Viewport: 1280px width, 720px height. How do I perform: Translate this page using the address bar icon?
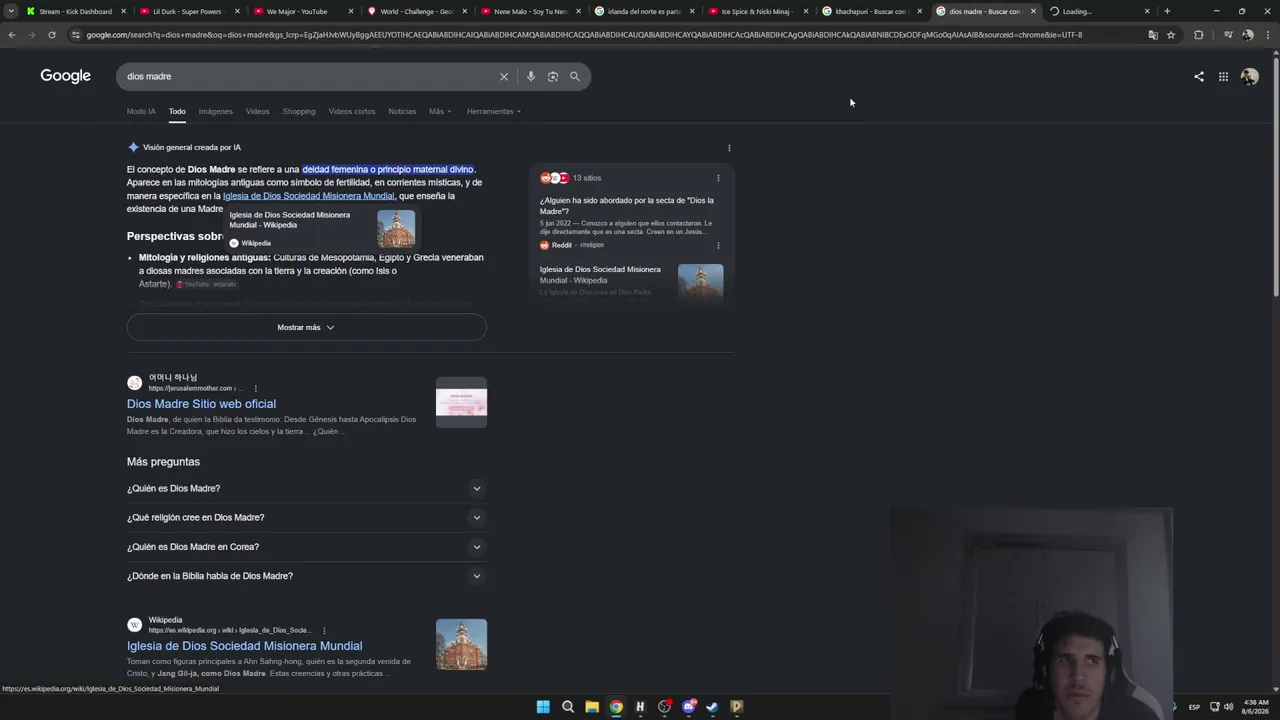point(1153,35)
